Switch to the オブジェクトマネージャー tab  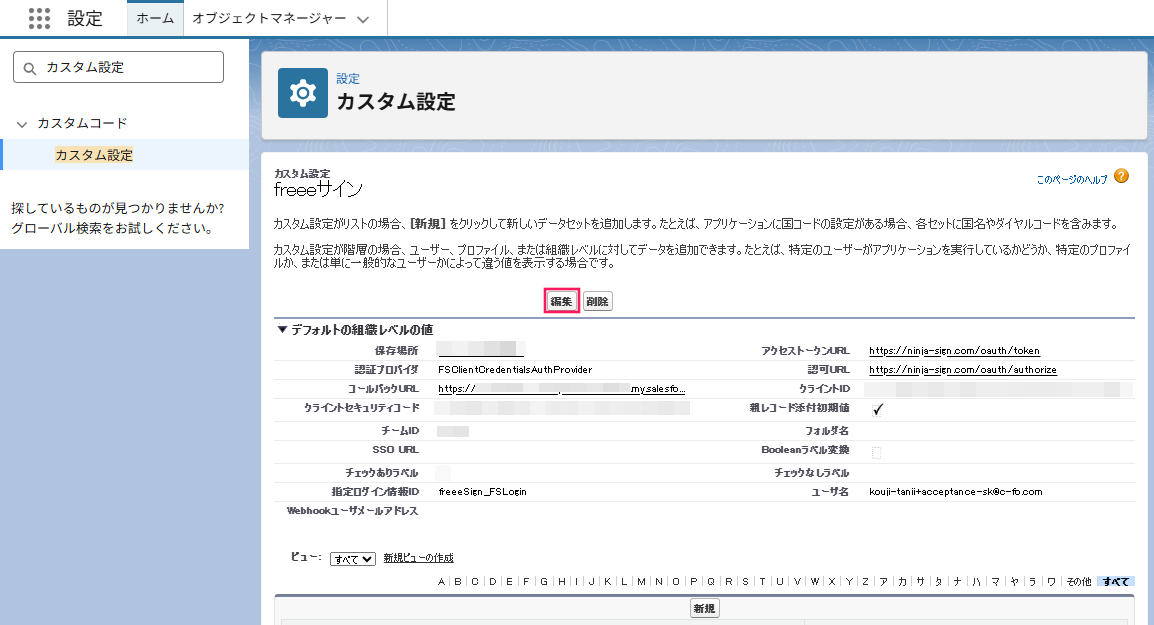[269, 18]
